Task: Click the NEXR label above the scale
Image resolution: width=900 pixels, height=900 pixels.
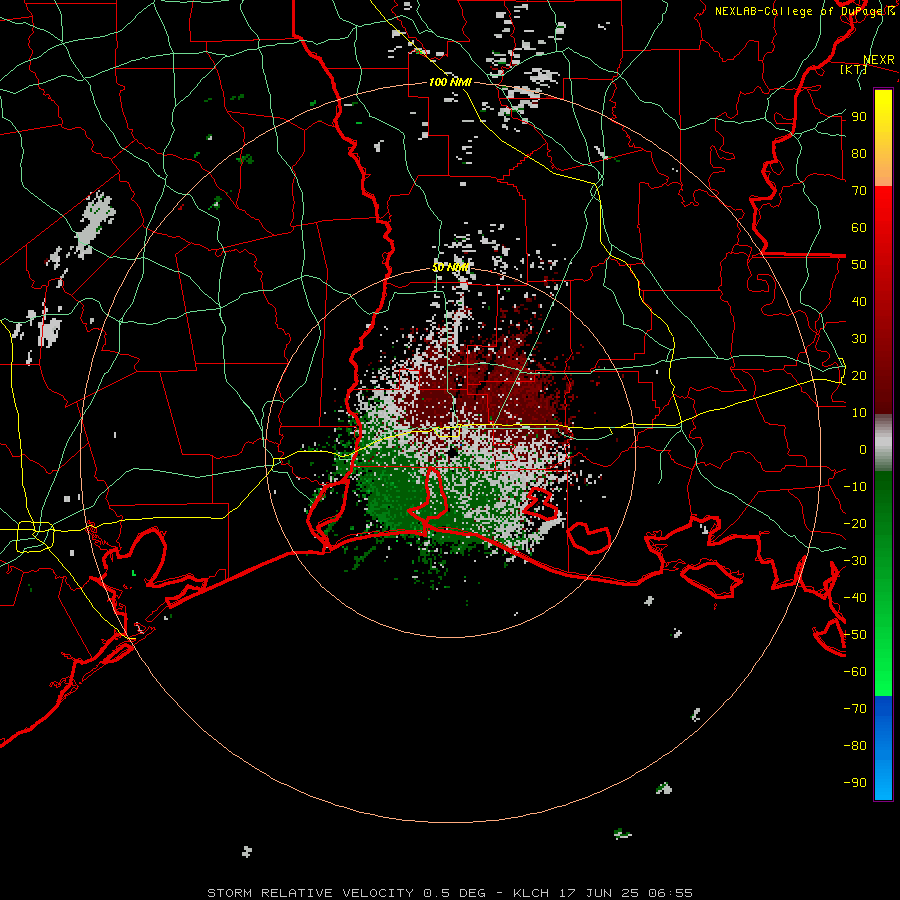Action: 878,60
